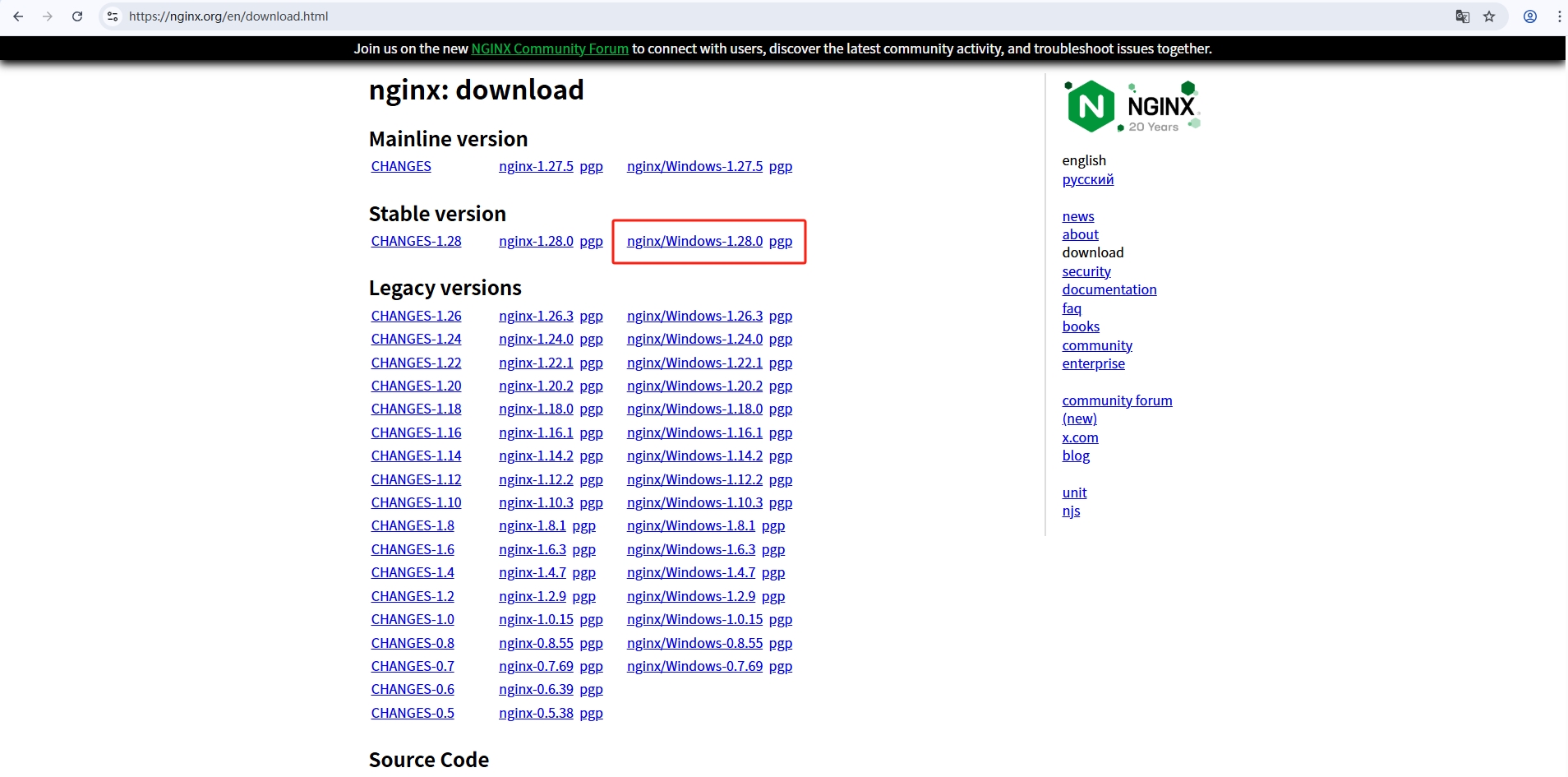Download nginx-1.26.3 legacy source
Viewport: 1568px width, 777px height.
click(x=536, y=316)
